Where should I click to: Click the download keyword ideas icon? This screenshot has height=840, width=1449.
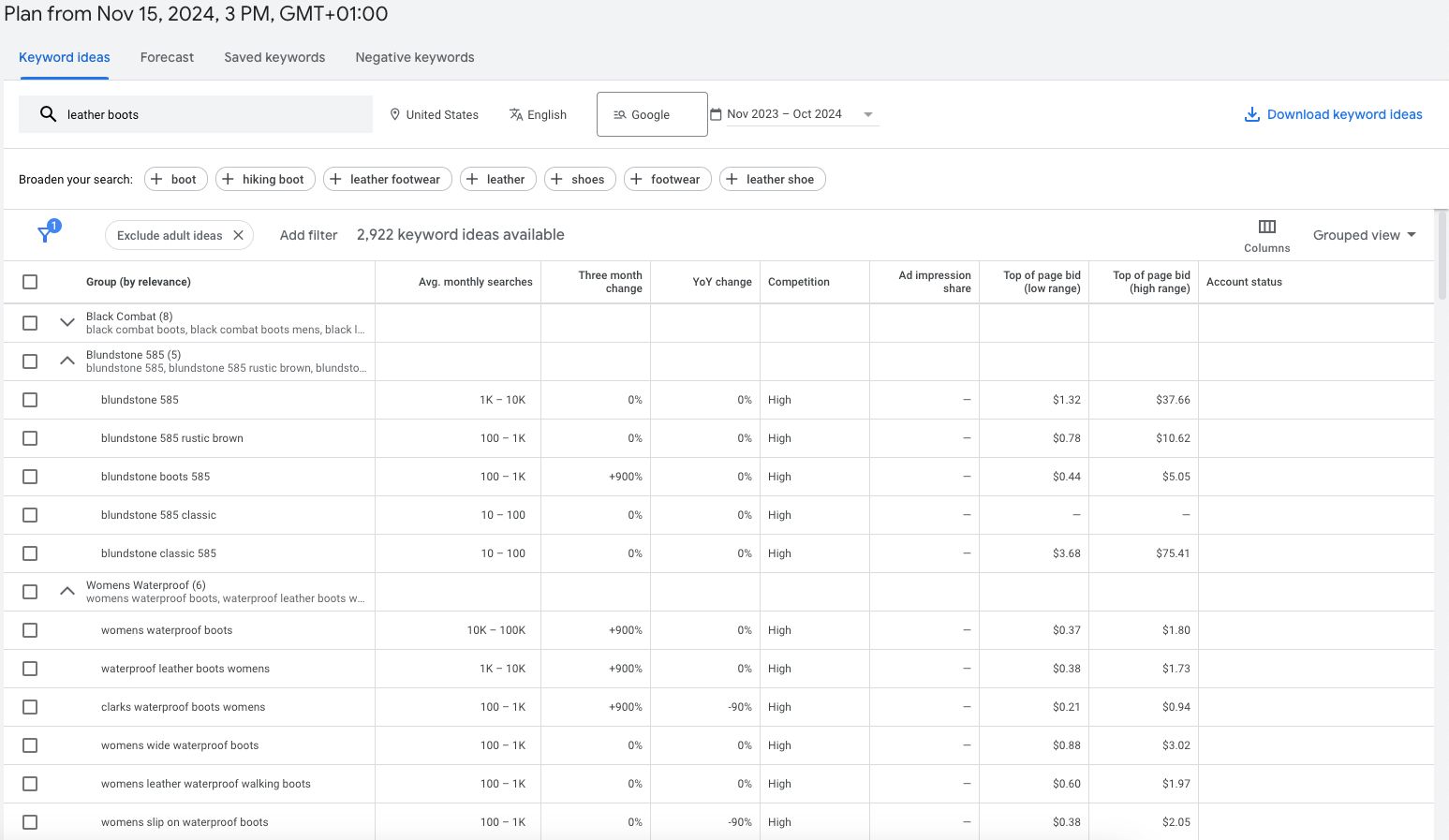[x=1251, y=114]
